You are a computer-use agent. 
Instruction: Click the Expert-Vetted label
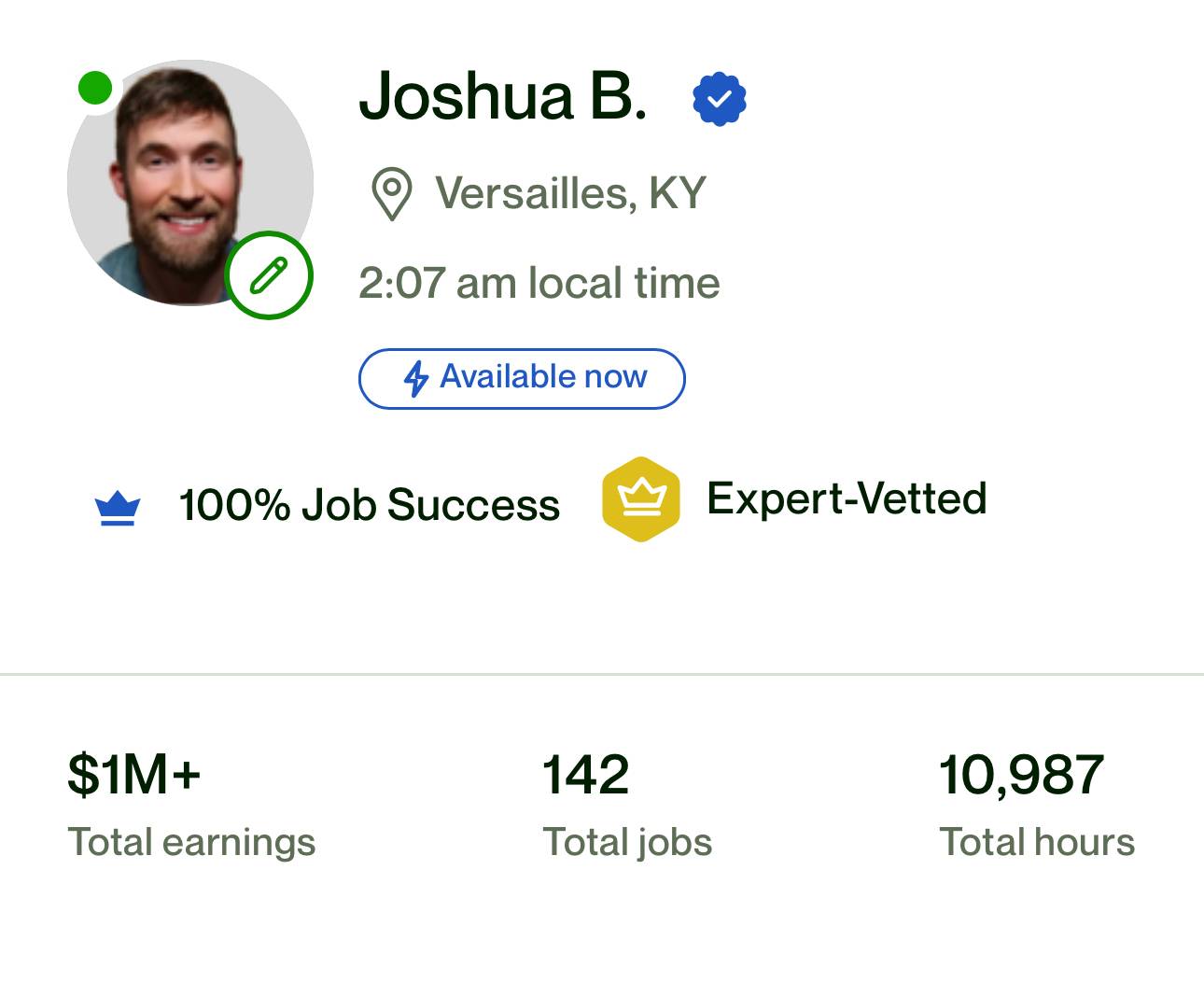[x=847, y=498]
